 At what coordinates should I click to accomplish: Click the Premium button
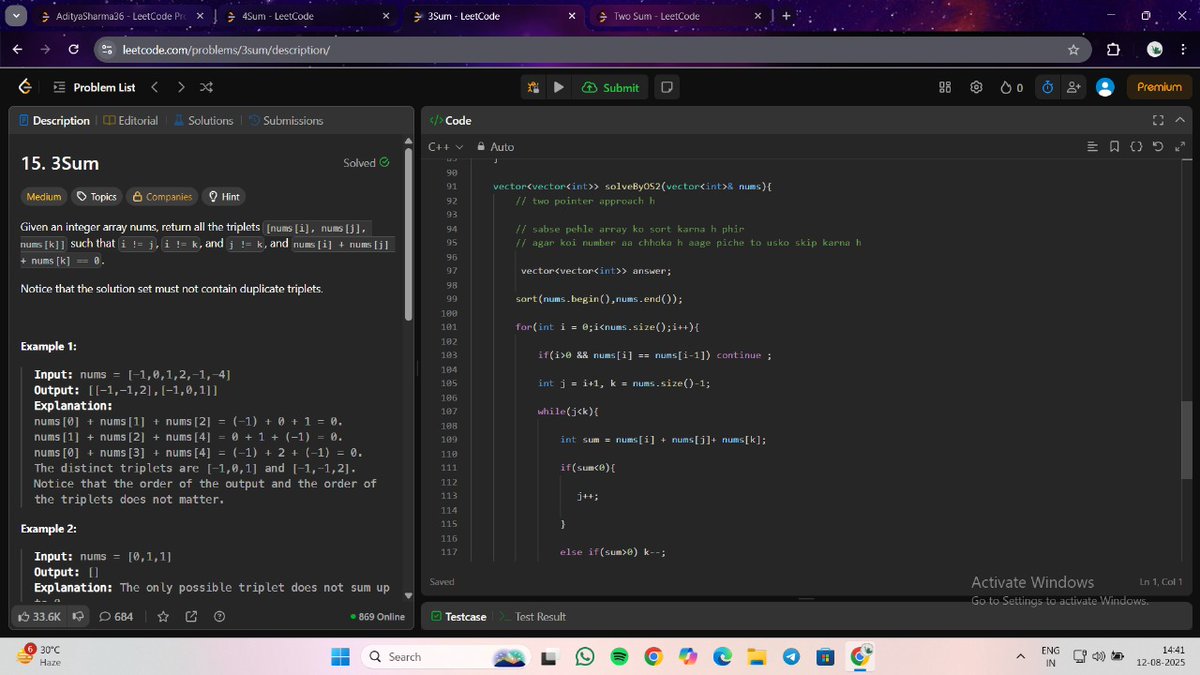click(1159, 87)
